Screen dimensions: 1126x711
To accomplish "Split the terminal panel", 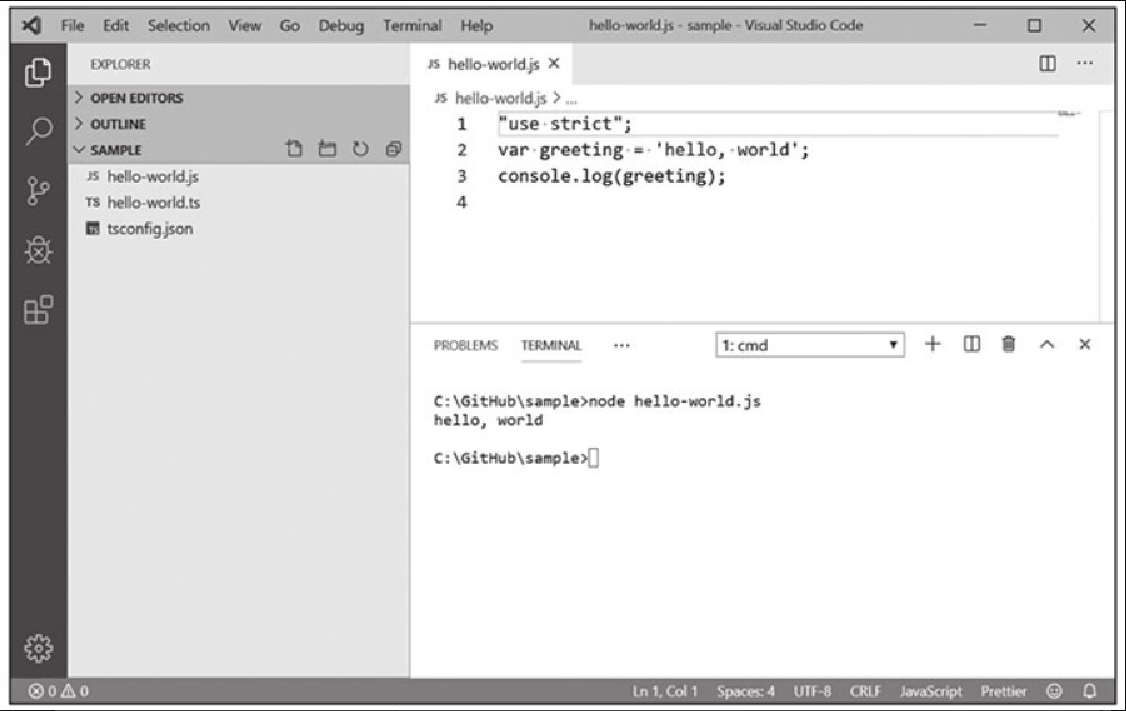I will (x=971, y=344).
